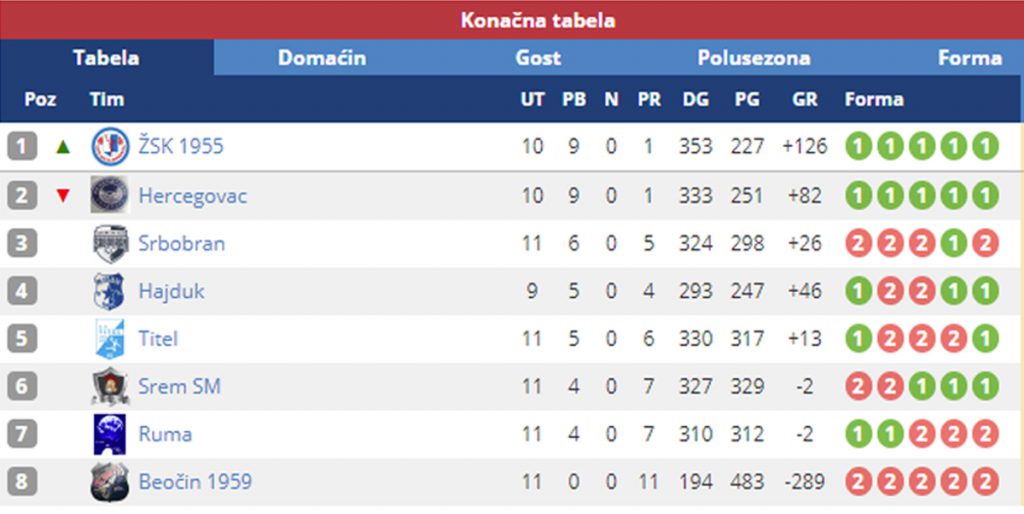Switch to the Domaćin tab
The image size is (1024, 514).
coord(322,58)
